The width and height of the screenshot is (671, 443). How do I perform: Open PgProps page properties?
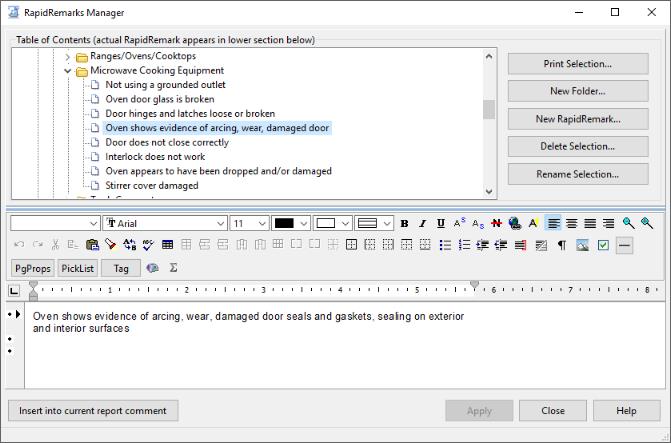click(33, 268)
